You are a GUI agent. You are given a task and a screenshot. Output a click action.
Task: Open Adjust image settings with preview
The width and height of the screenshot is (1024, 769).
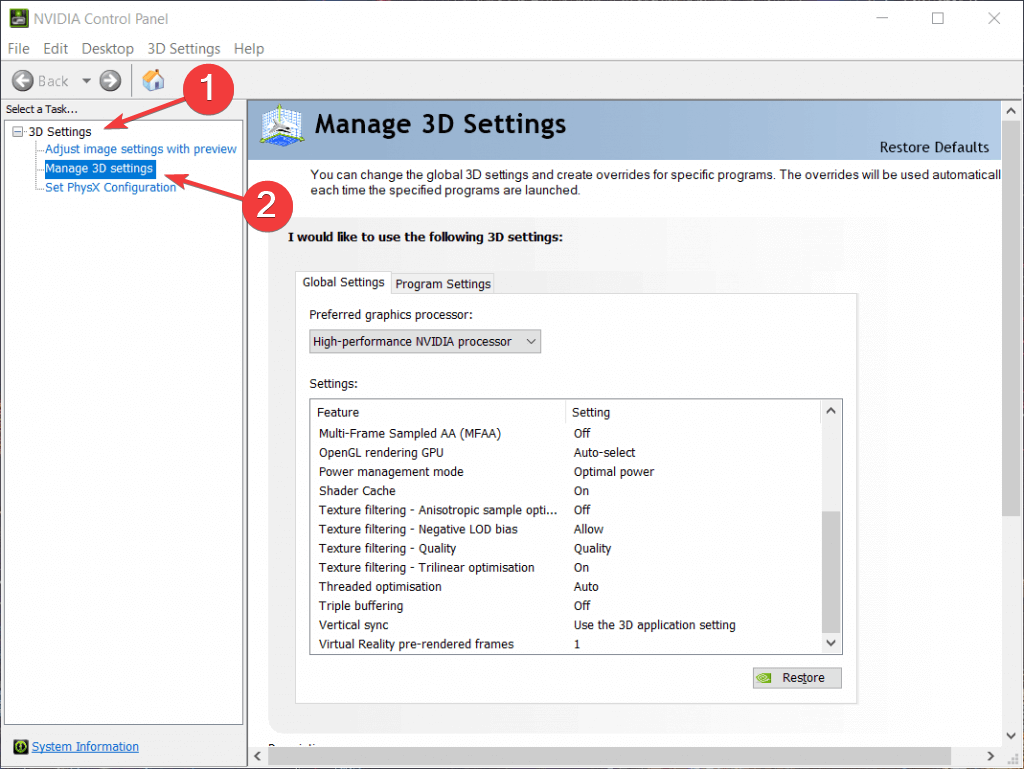[140, 149]
